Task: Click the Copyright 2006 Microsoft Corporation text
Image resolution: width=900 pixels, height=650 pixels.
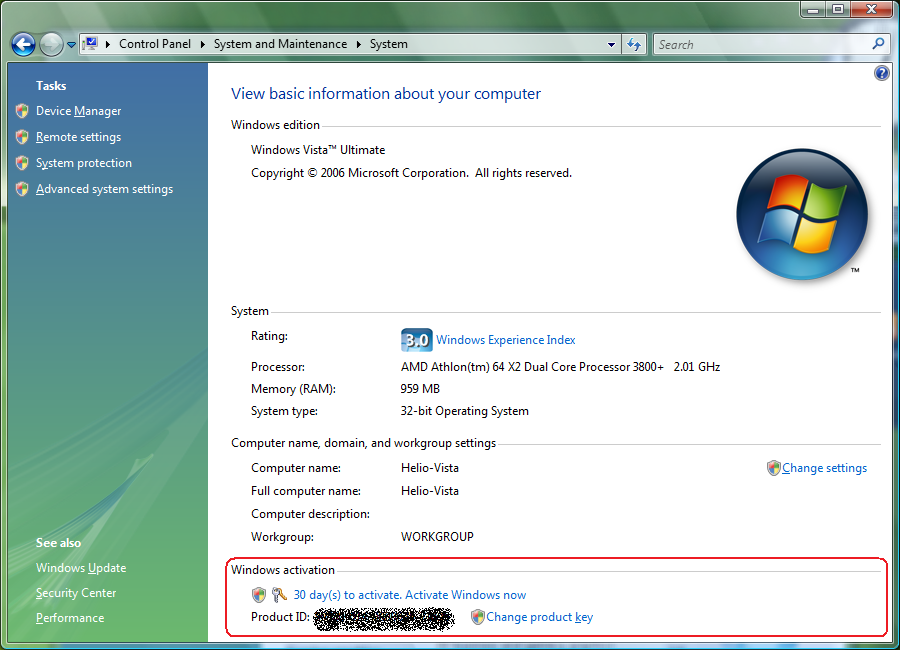Action: pyautogui.click(x=411, y=173)
